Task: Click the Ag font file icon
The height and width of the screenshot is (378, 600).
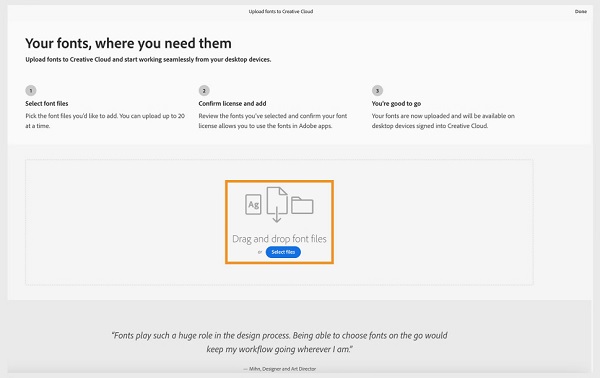Action: (x=253, y=204)
